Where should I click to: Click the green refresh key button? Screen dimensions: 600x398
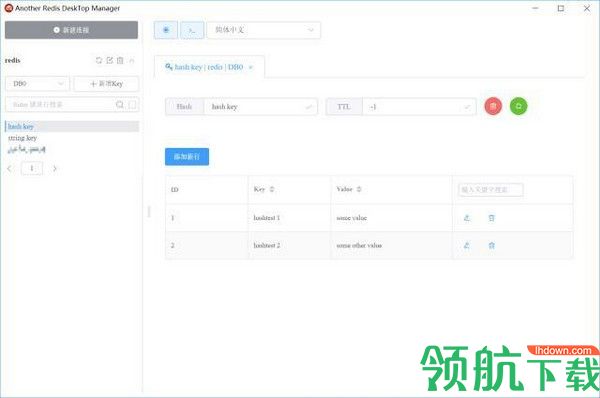coord(518,106)
